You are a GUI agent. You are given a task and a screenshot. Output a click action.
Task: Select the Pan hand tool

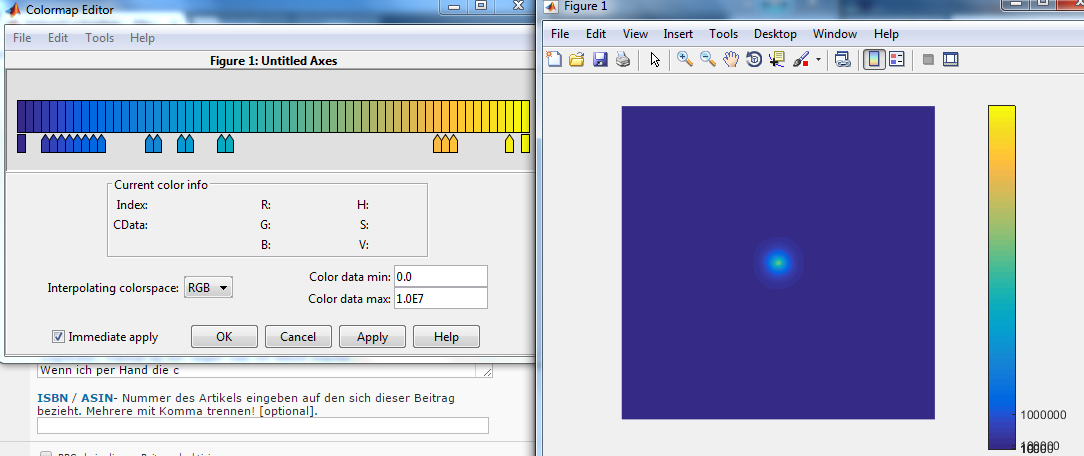(x=731, y=60)
